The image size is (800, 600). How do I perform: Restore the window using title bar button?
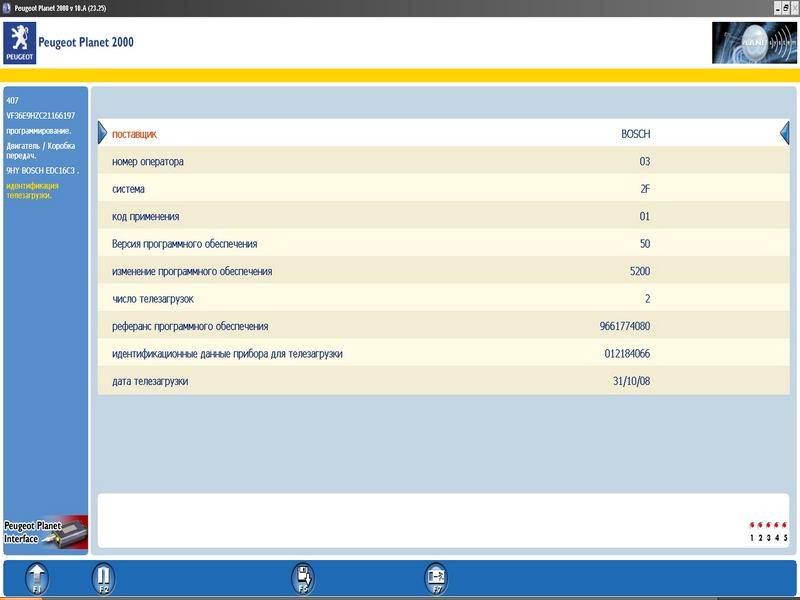point(783,7)
